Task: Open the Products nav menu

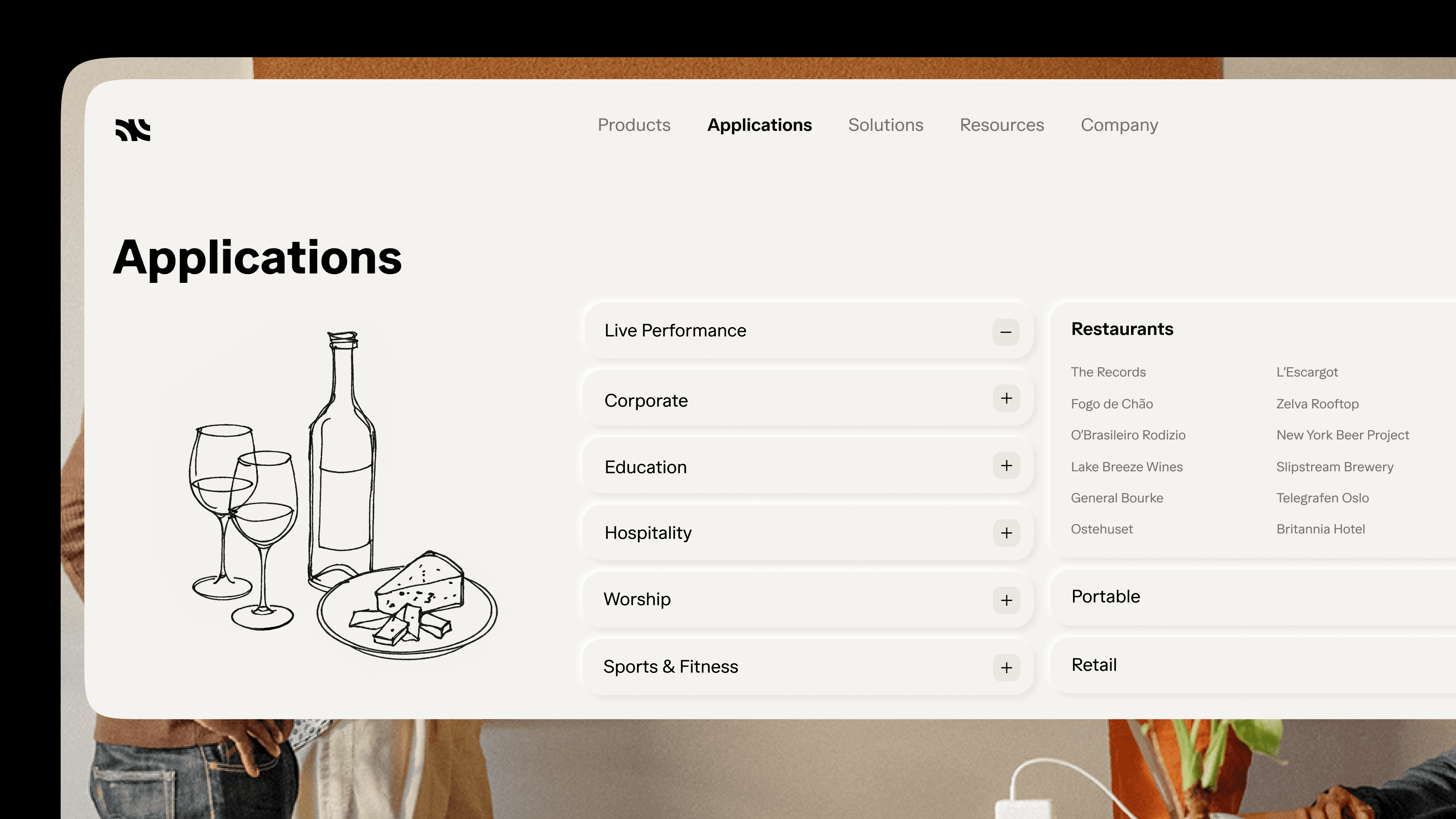Action: coord(634,125)
